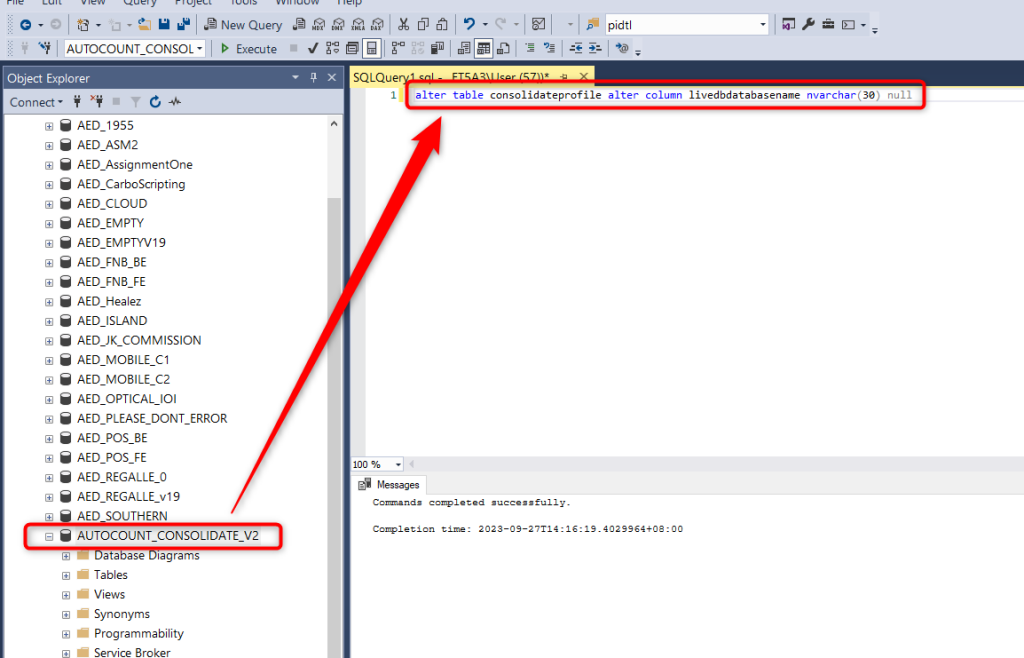1024x658 pixels.
Task: Click the Disconnect icon in Object Explorer
Action: [97, 102]
